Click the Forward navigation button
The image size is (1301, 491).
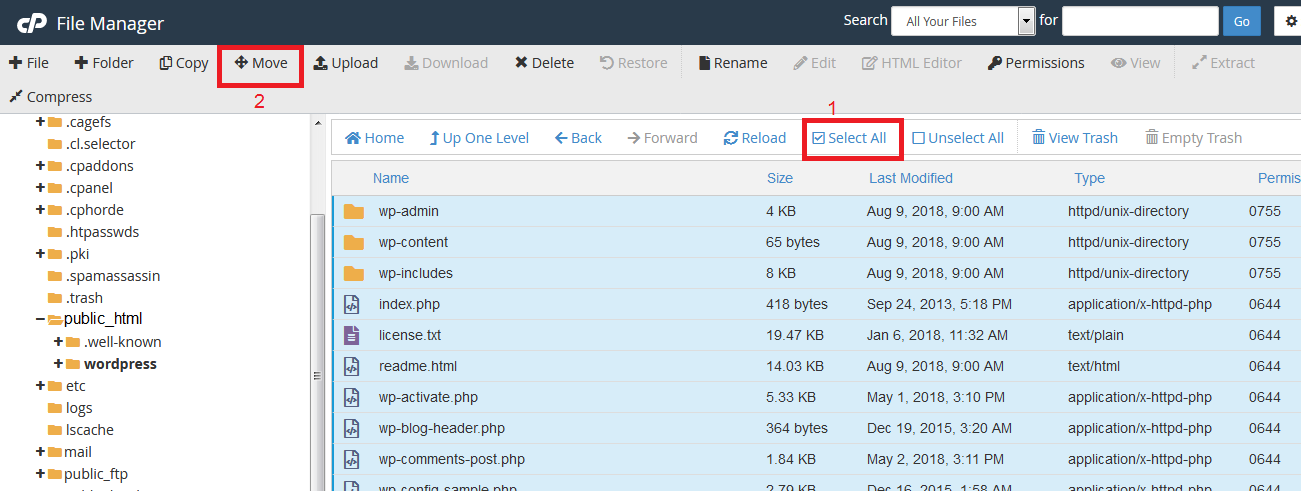(662, 138)
